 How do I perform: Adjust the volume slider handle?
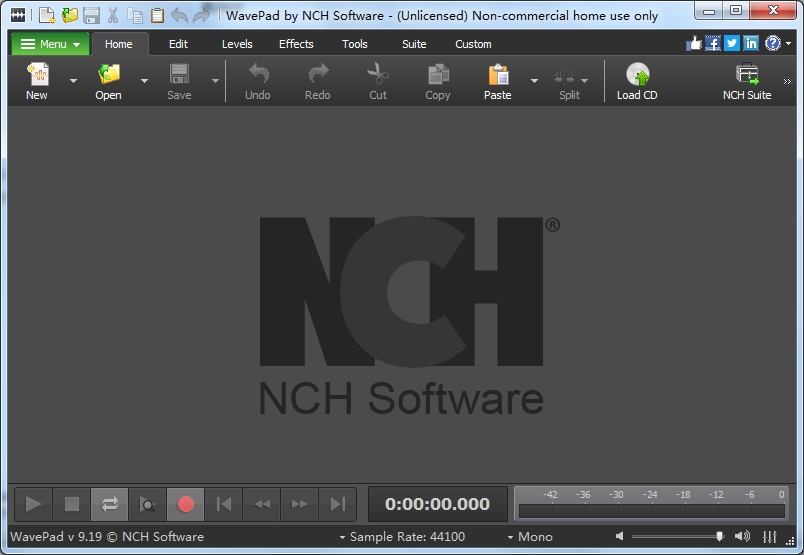click(x=719, y=537)
